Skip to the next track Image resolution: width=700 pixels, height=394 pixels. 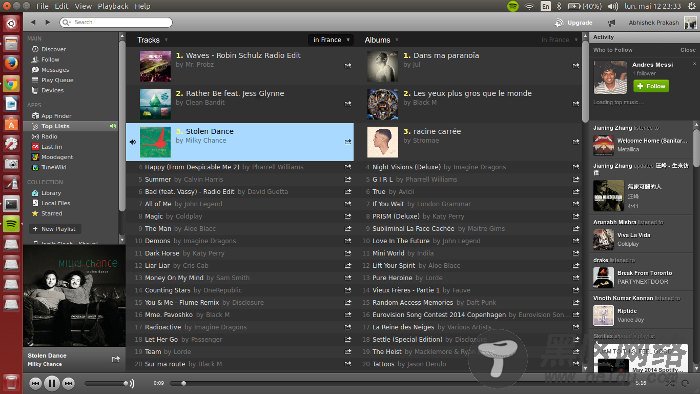68,383
